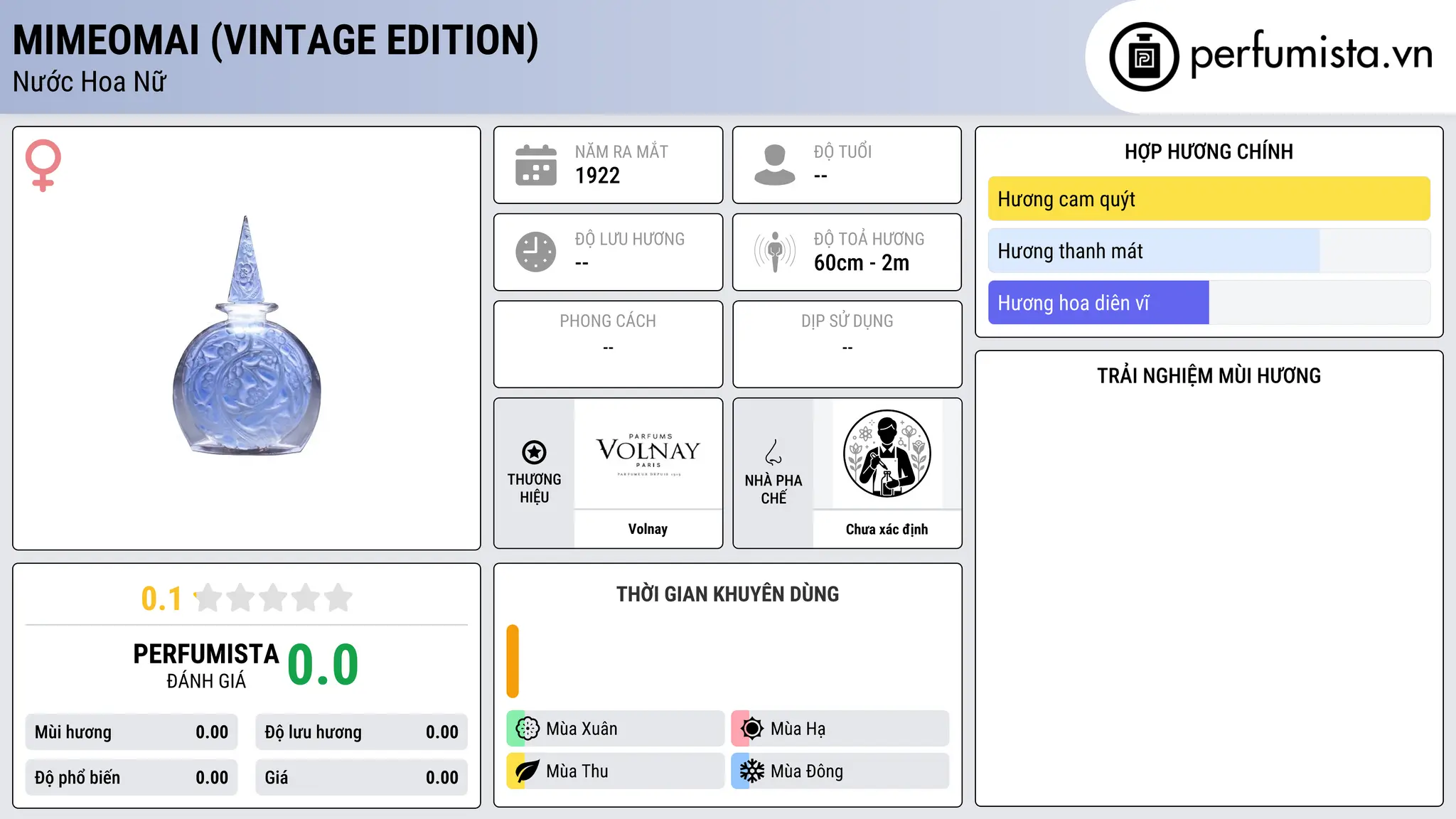Click the Hợp hương chính heading
The image size is (1456, 819).
pyautogui.click(x=1209, y=151)
